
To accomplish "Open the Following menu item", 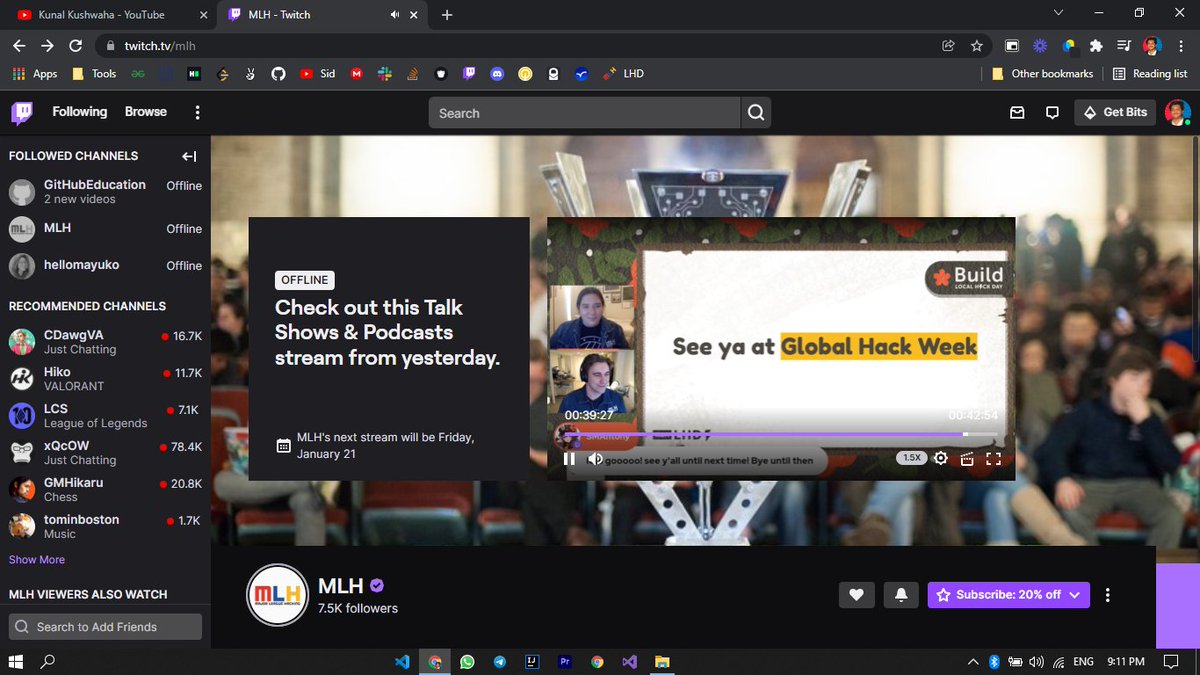I will point(79,111).
